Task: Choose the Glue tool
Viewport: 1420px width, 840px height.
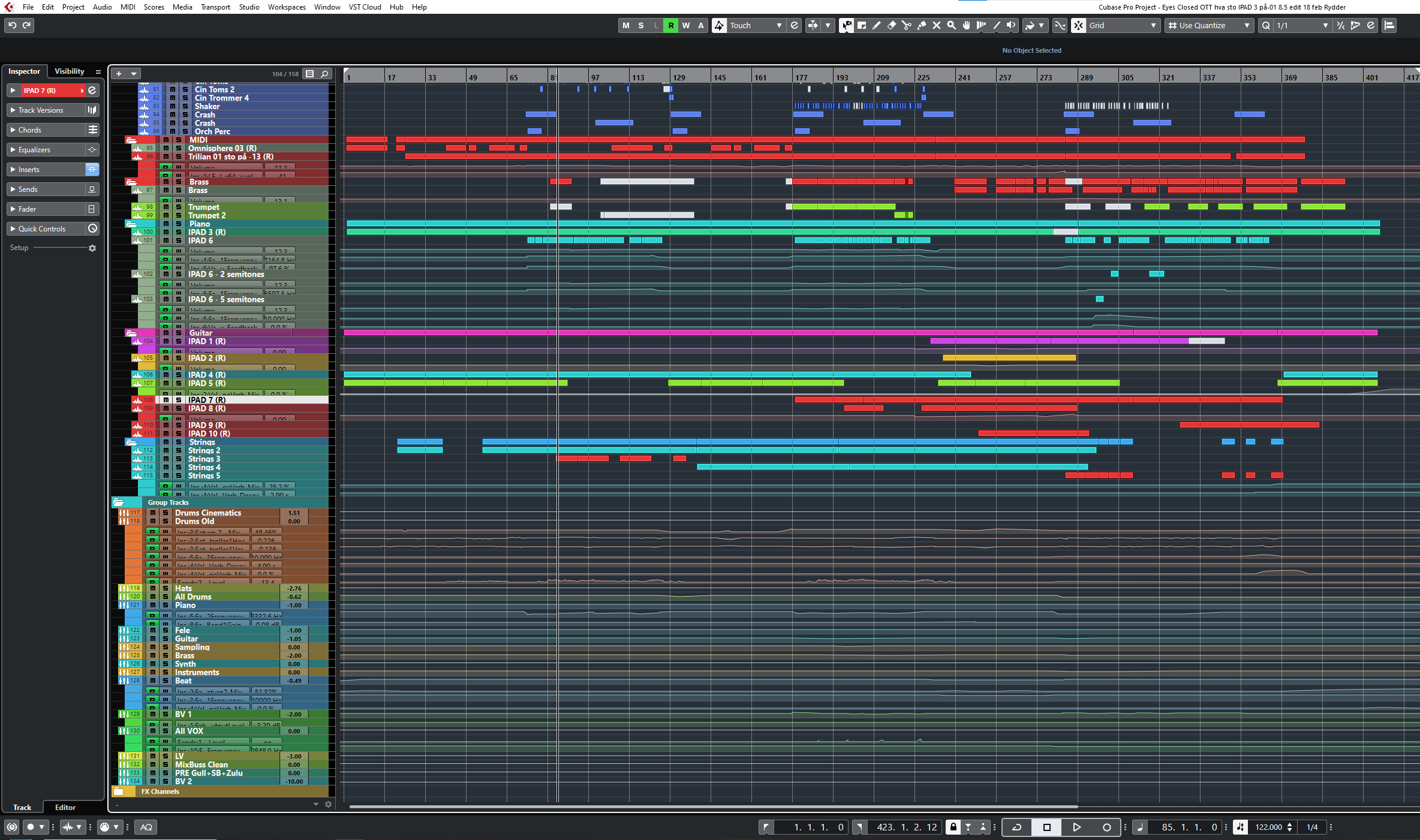Action: point(922,25)
